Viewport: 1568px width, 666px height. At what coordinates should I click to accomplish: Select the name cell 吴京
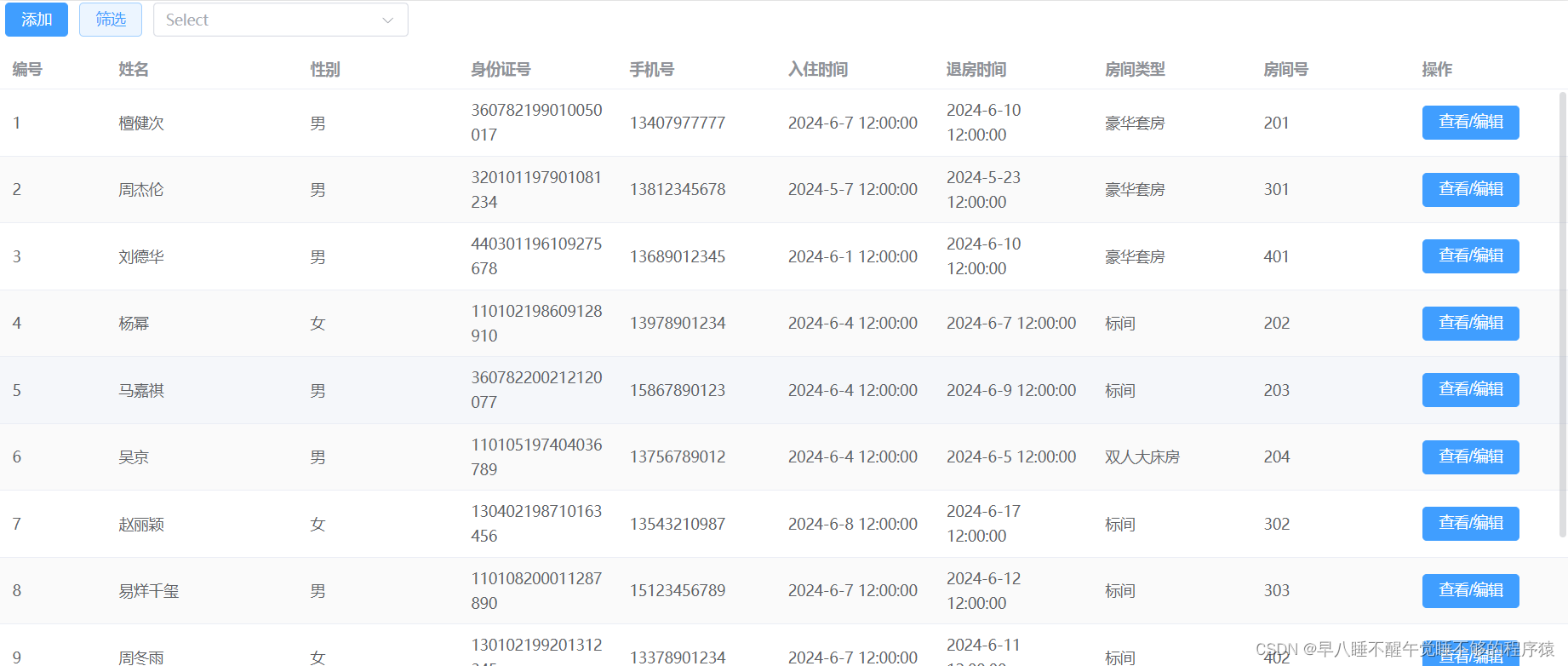[134, 457]
